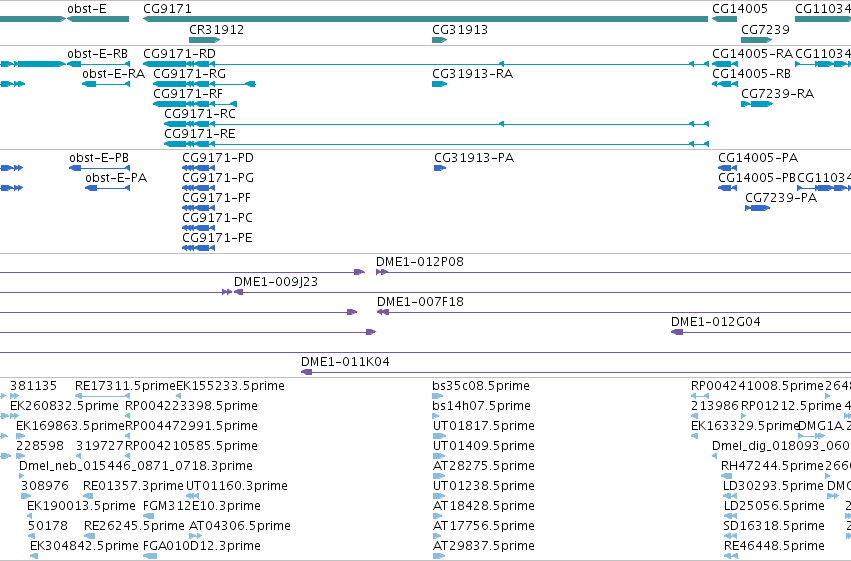Select EST UT01409.5prime label
This screenshot has width=851, height=561.
point(484,447)
